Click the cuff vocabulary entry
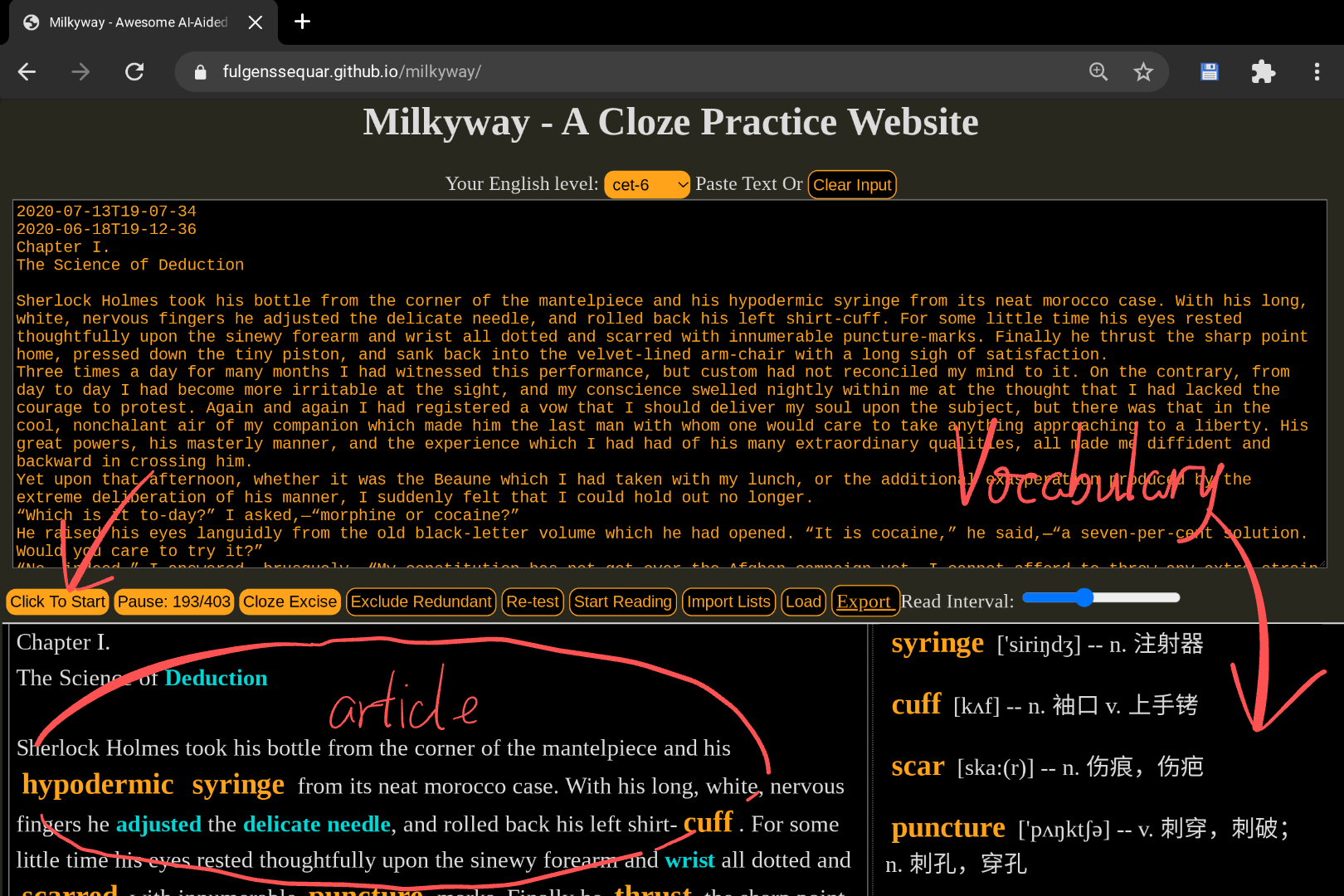The height and width of the screenshot is (896, 1344). [1045, 705]
